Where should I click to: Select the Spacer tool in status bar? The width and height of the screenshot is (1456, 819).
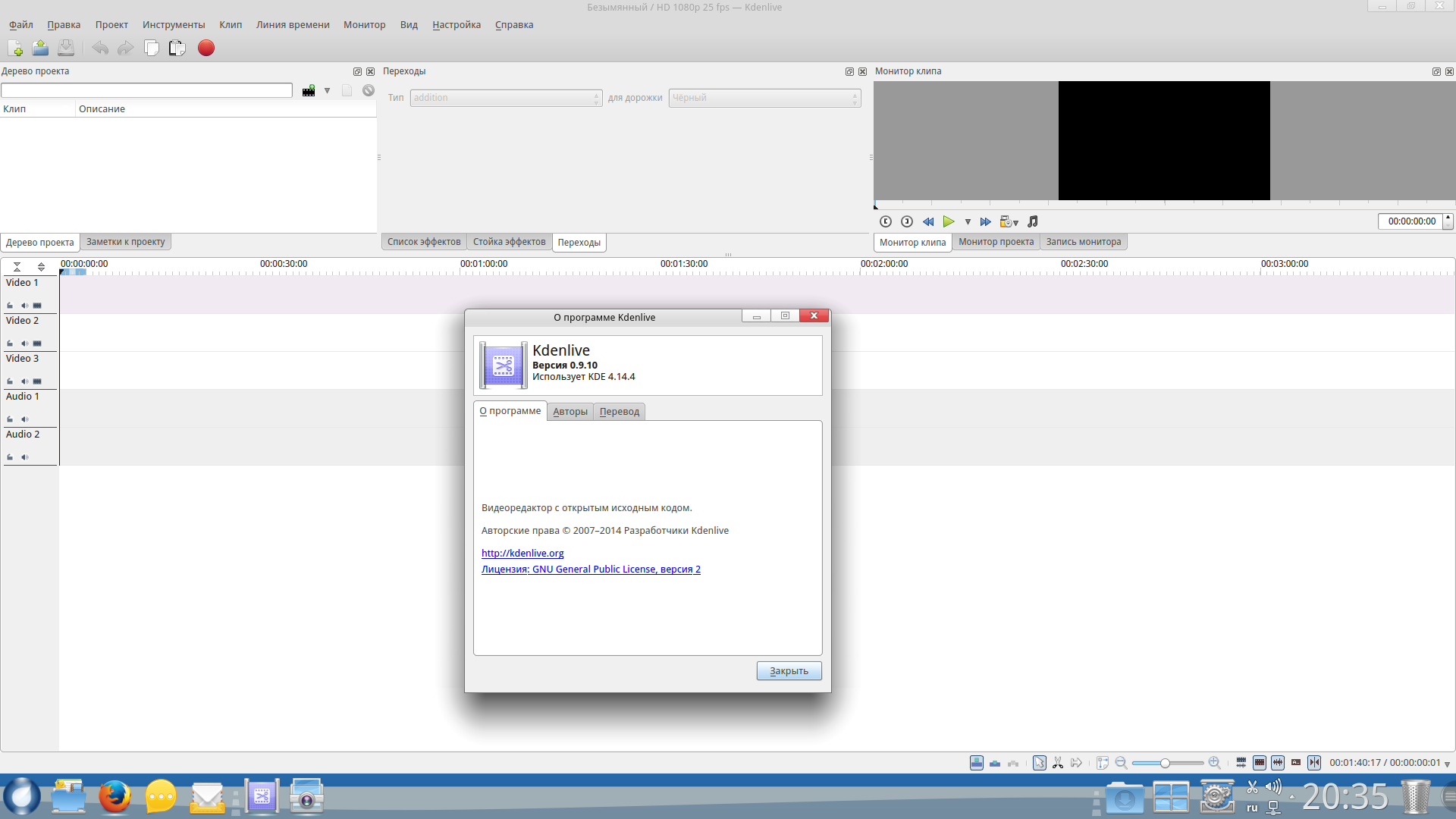coord(1076,763)
